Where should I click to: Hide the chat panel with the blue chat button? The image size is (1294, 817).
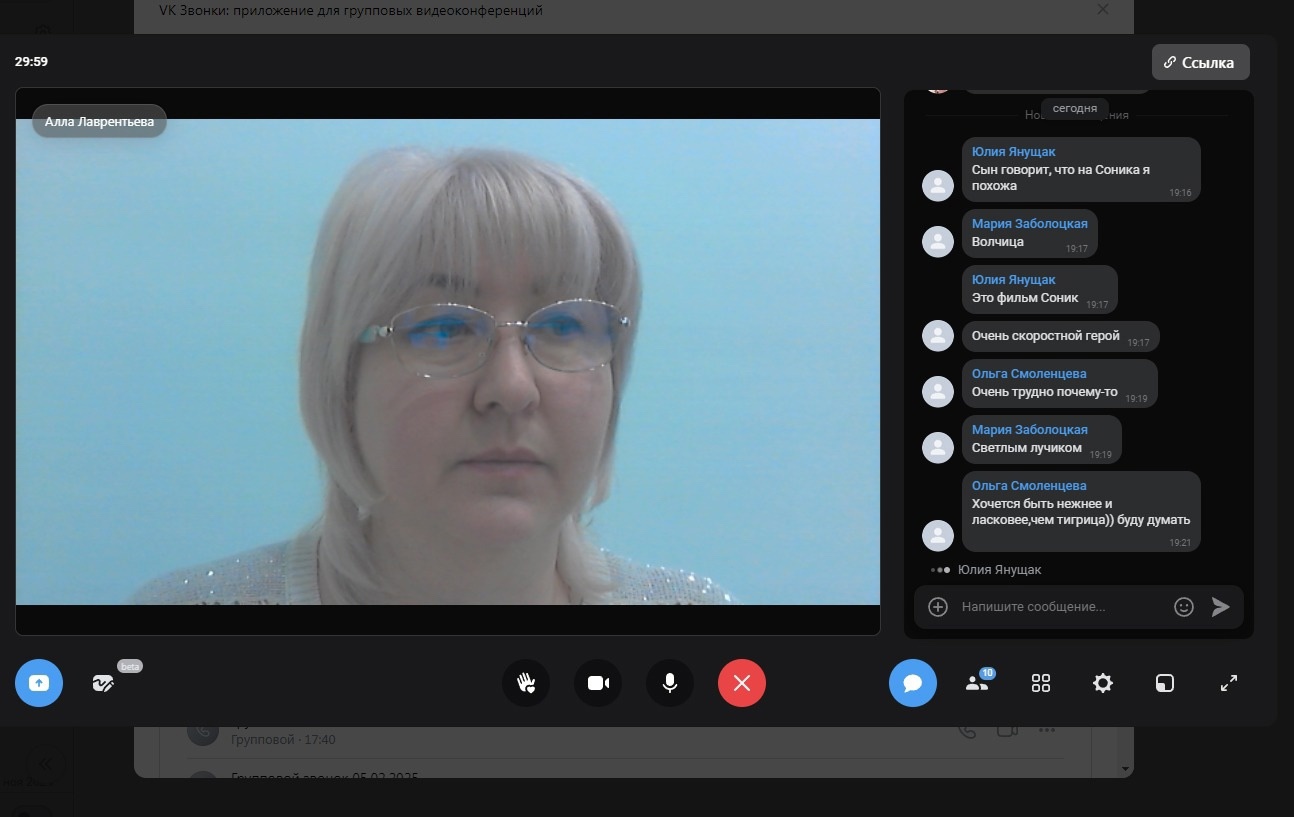pyautogui.click(x=912, y=683)
